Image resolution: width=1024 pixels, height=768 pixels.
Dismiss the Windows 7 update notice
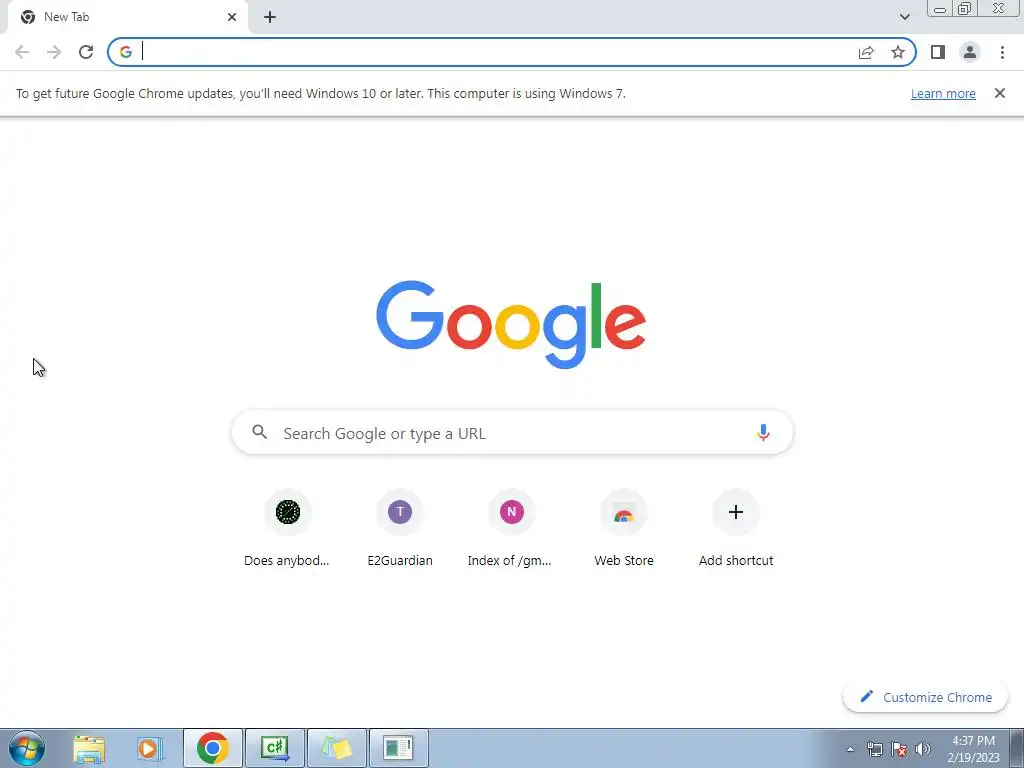click(999, 93)
